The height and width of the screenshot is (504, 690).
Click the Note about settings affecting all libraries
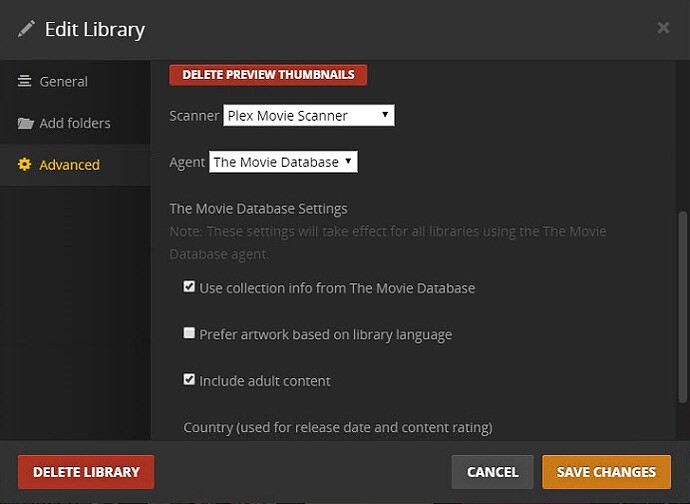388,243
